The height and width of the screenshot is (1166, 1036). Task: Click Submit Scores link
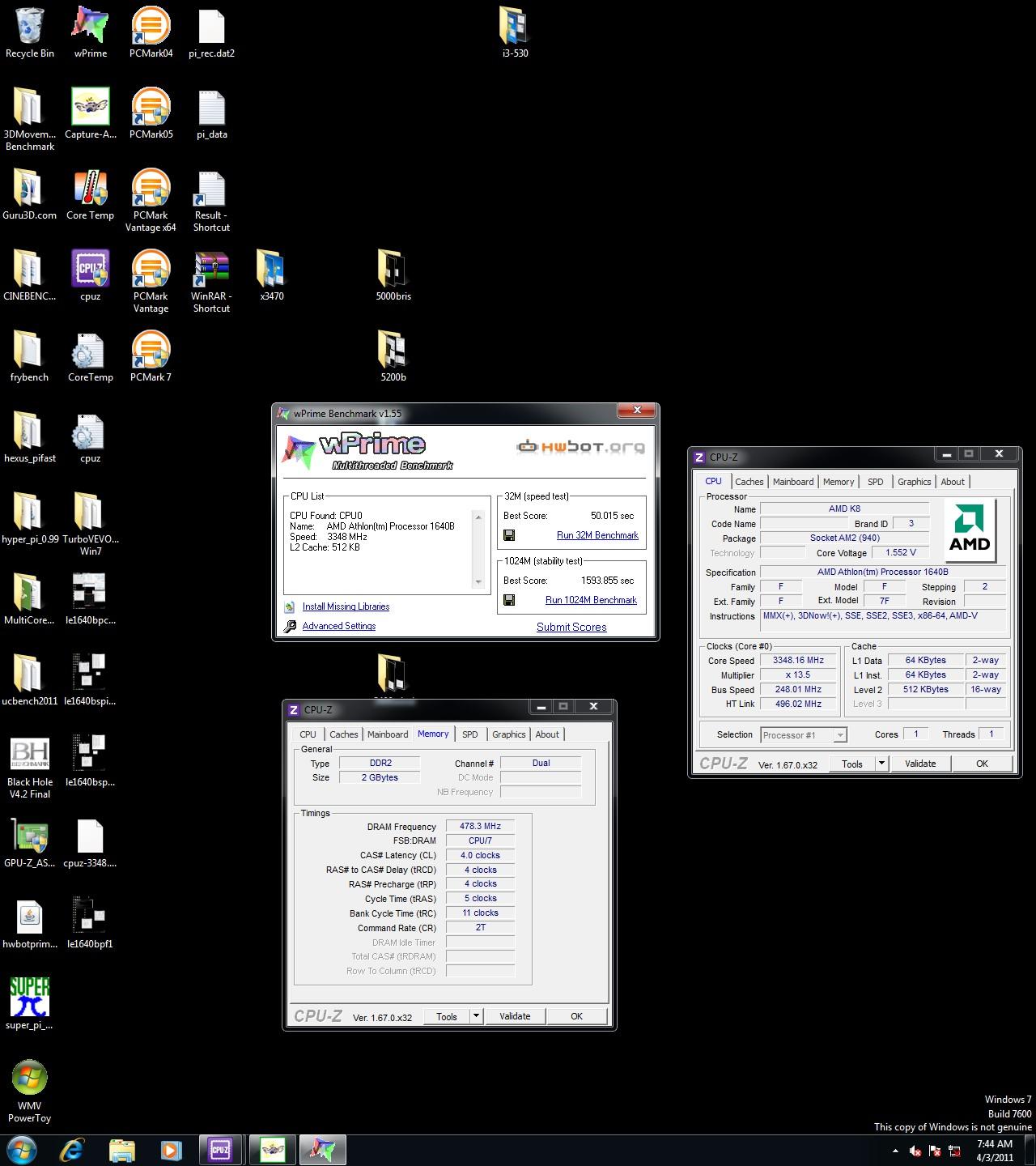tap(571, 627)
